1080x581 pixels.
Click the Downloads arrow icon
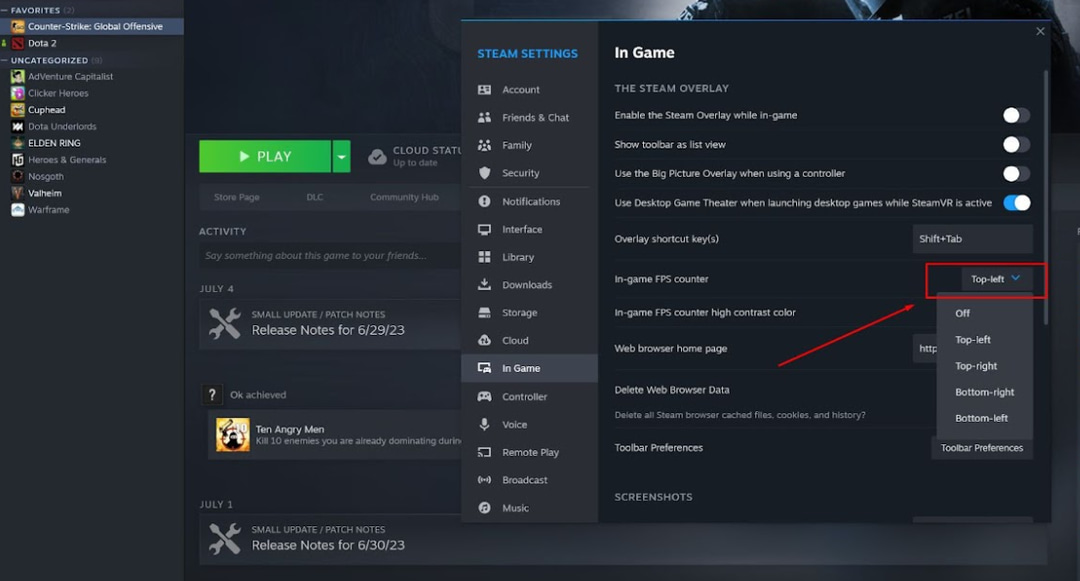coord(484,284)
